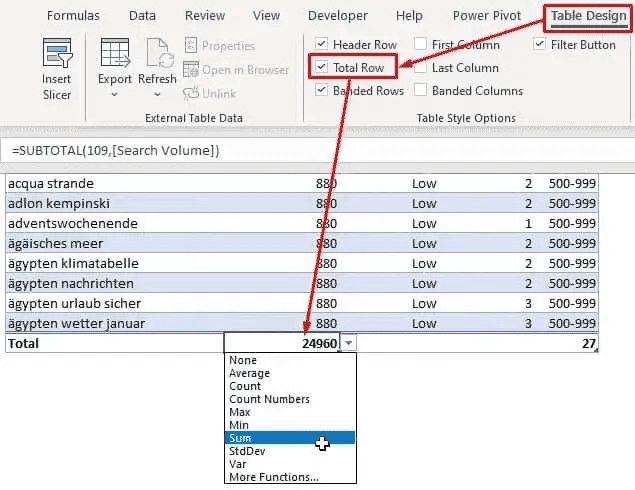
Task: Open the total cell dropdown arrow
Action: [x=349, y=343]
